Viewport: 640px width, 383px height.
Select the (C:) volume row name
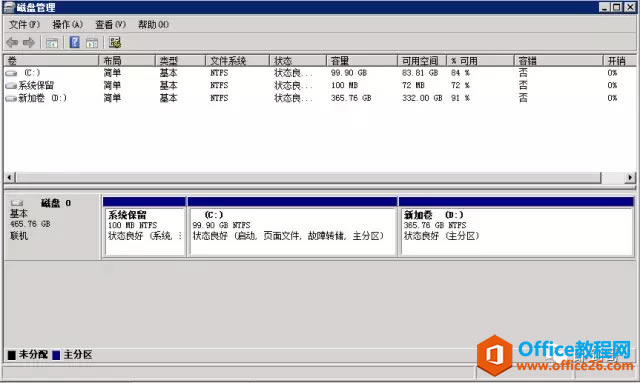[32, 73]
